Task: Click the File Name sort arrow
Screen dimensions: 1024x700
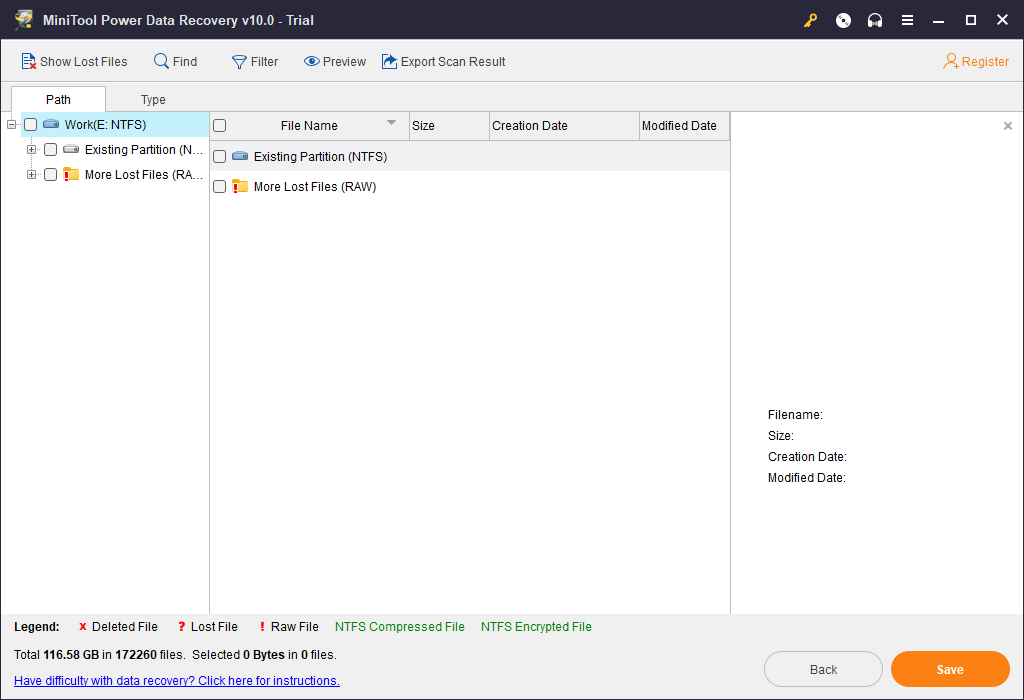Action: tap(391, 123)
